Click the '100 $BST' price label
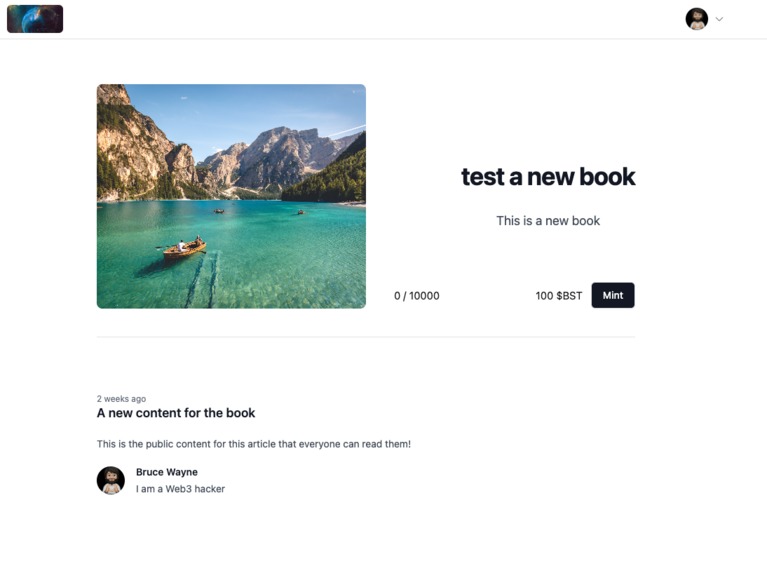 pyautogui.click(x=559, y=296)
